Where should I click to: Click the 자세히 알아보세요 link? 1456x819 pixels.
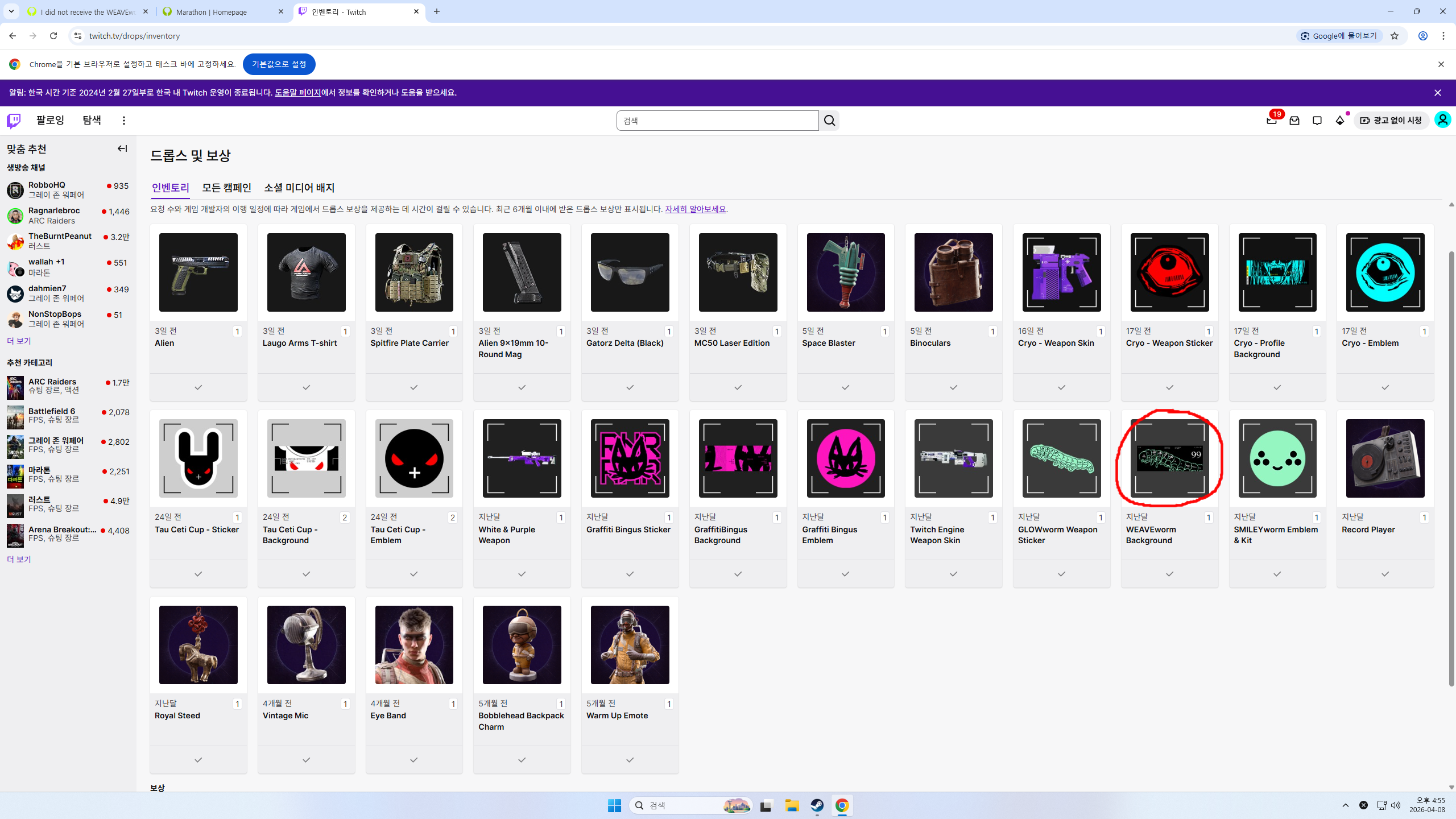point(695,209)
